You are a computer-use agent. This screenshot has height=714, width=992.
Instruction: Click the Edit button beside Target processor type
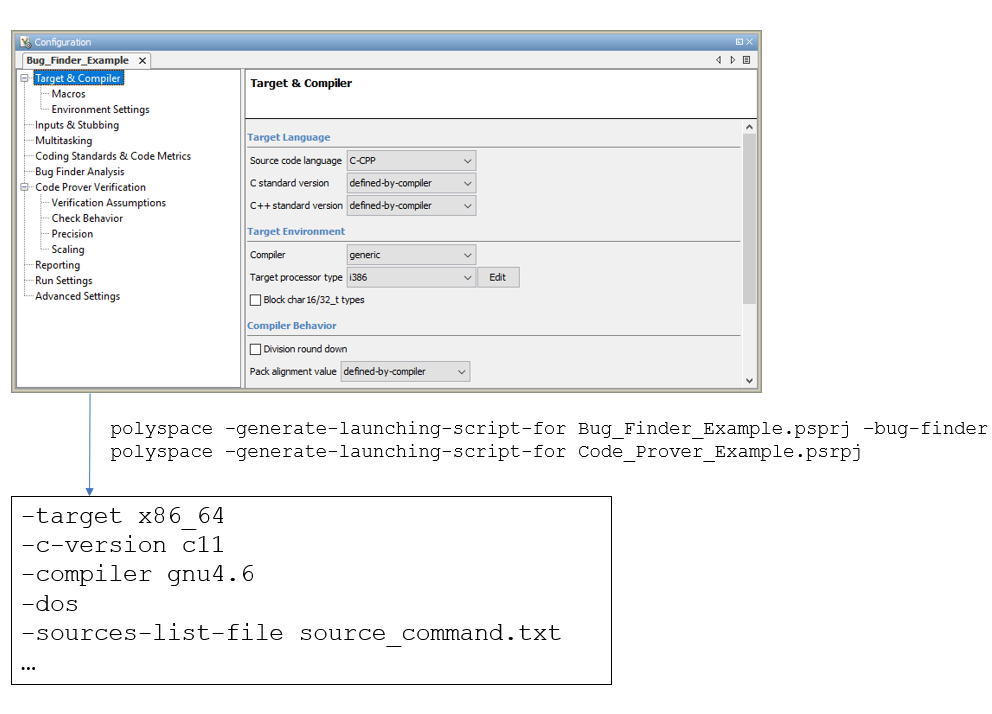pyautogui.click(x=498, y=277)
